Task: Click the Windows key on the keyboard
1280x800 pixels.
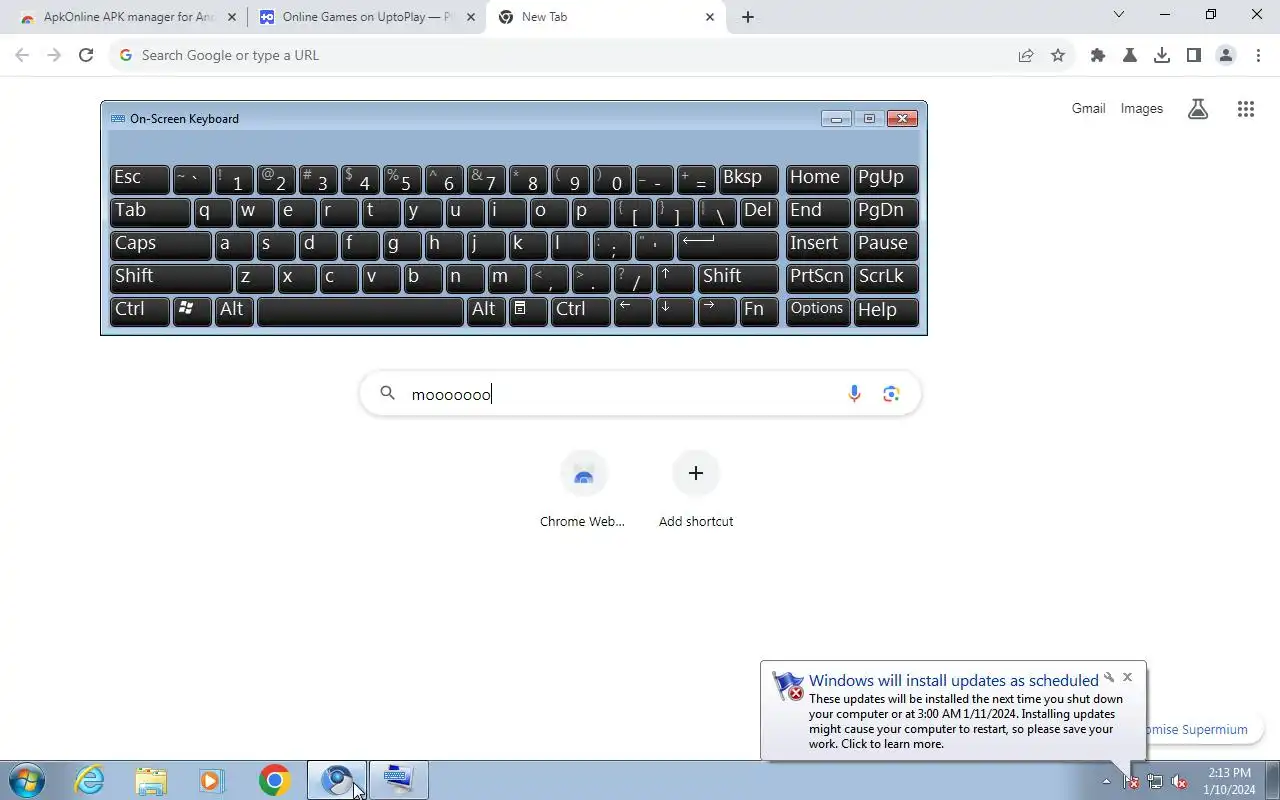Action: (191, 310)
